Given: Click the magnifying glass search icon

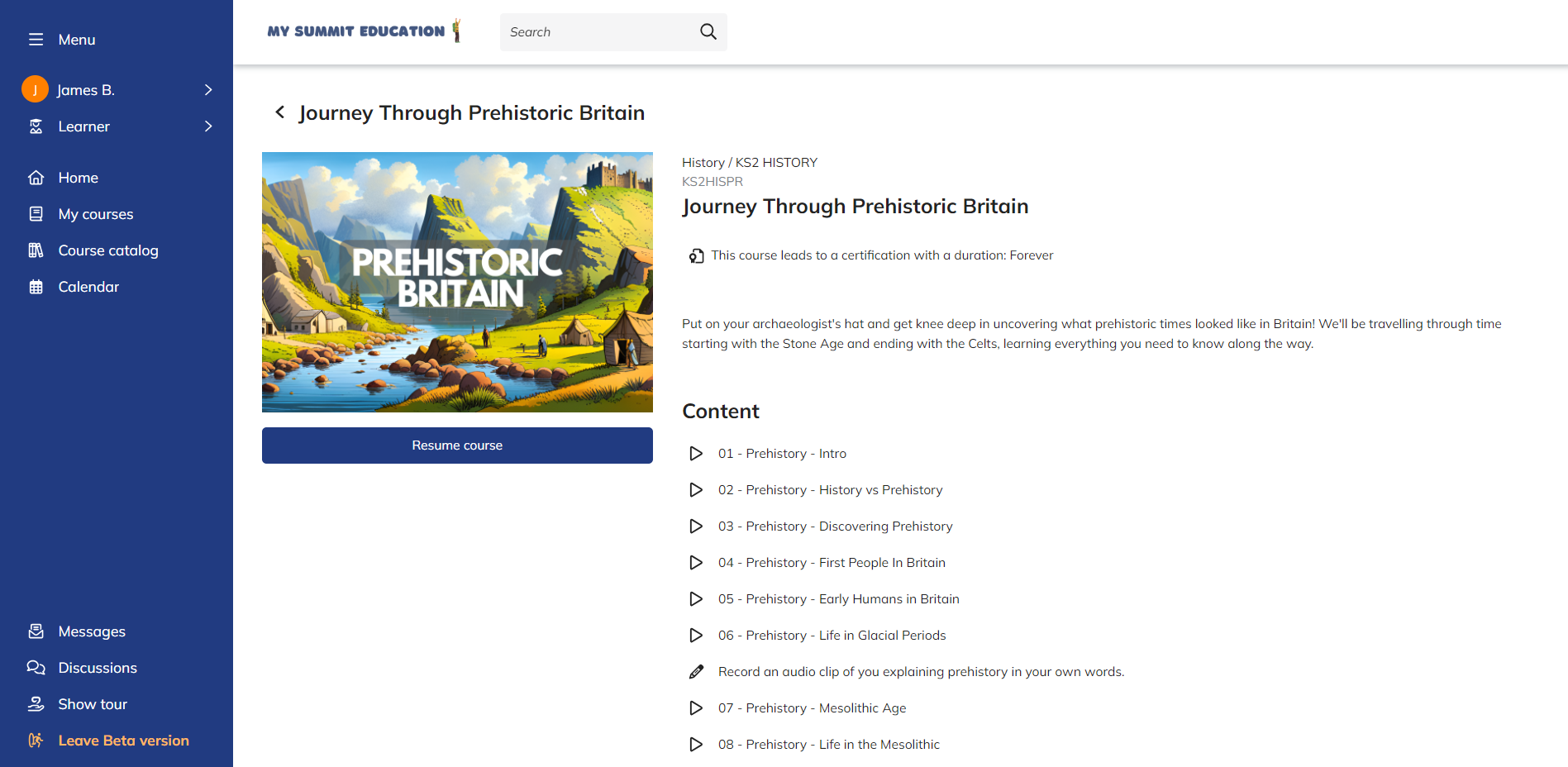Looking at the screenshot, I should click(x=708, y=31).
